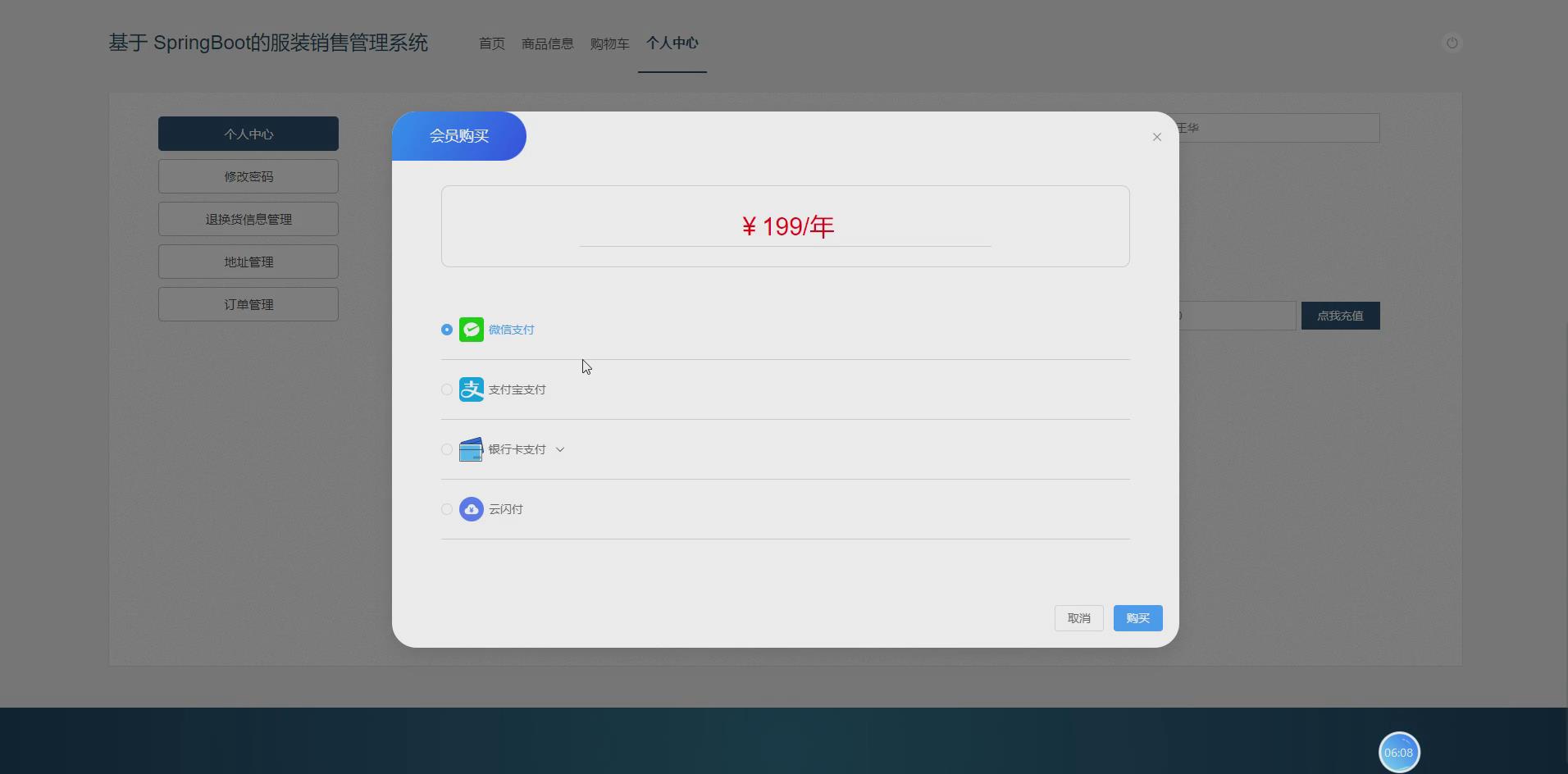This screenshot has height=774, width=1568.
Task: Select the 云闪付 radio button
Action: (446, 509)
